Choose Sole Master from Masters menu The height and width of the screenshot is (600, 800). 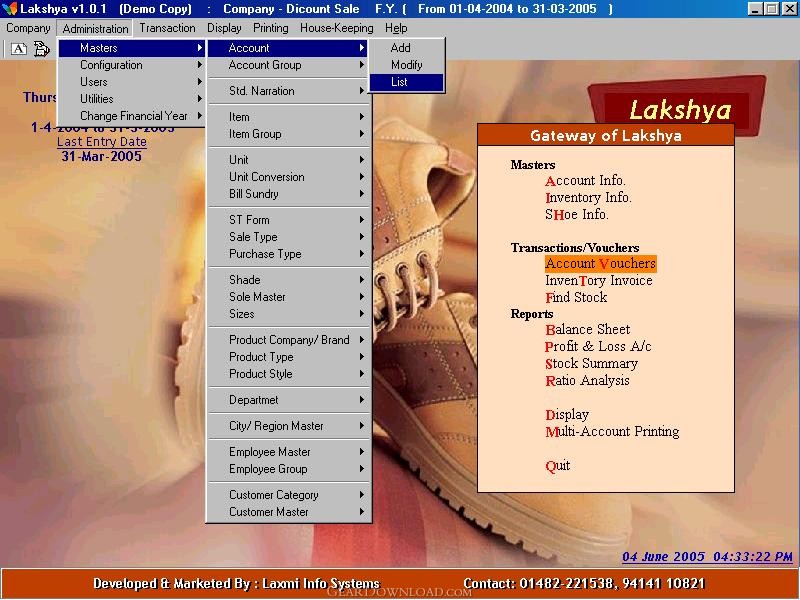coord(288,297)
